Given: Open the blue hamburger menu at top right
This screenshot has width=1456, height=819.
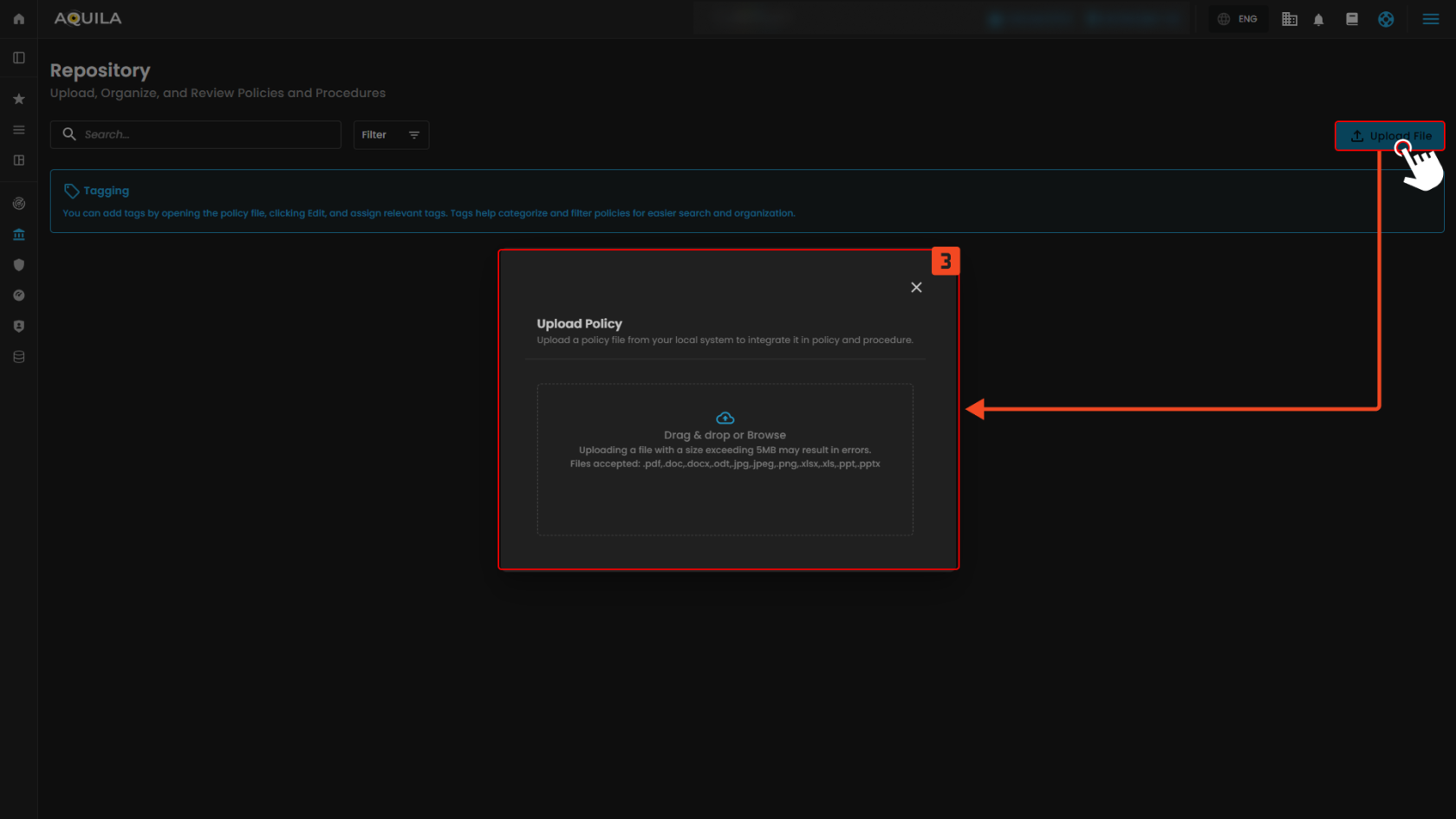Looking at the screenshot, I should [1431, 19].
